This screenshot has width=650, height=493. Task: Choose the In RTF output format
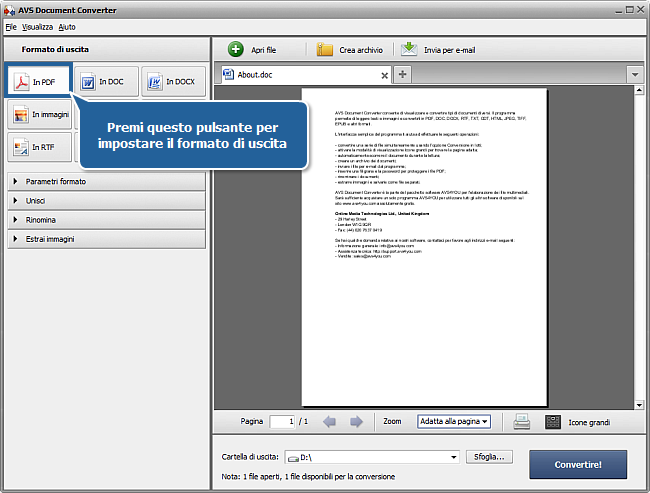(x=40, y=147)
